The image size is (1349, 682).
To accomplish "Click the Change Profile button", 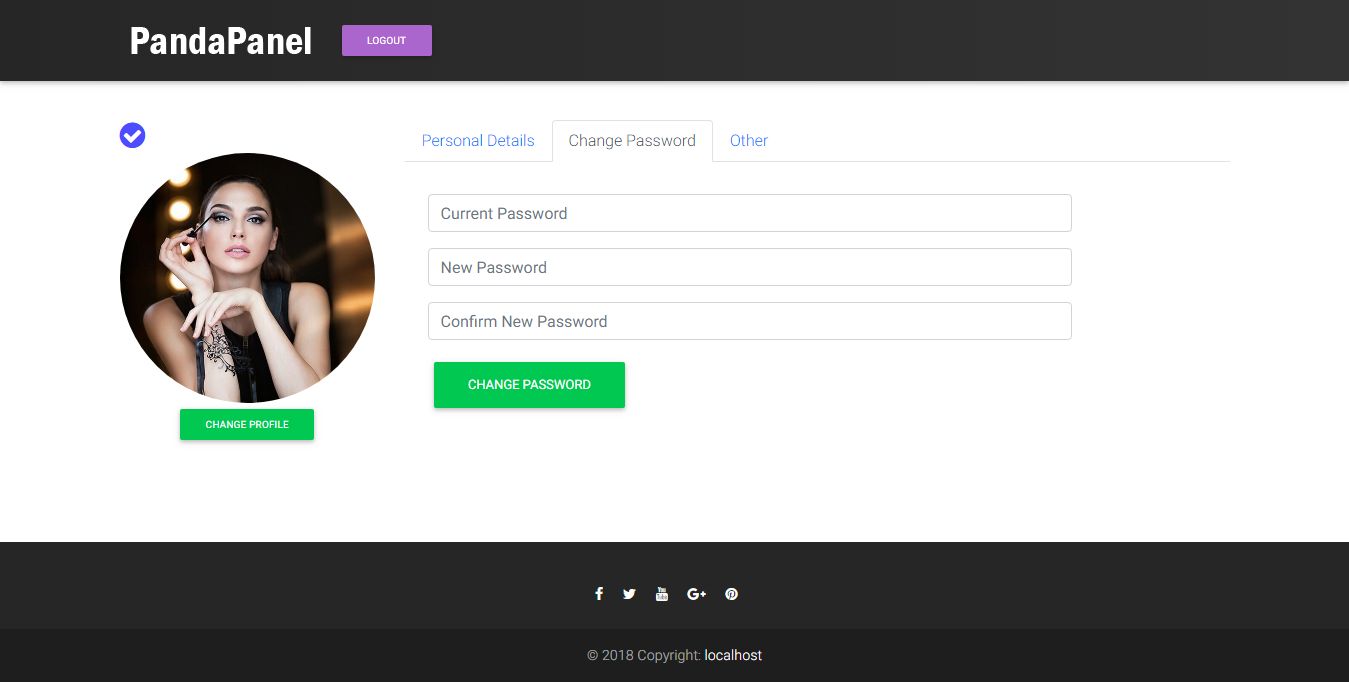I will point(247,424).
